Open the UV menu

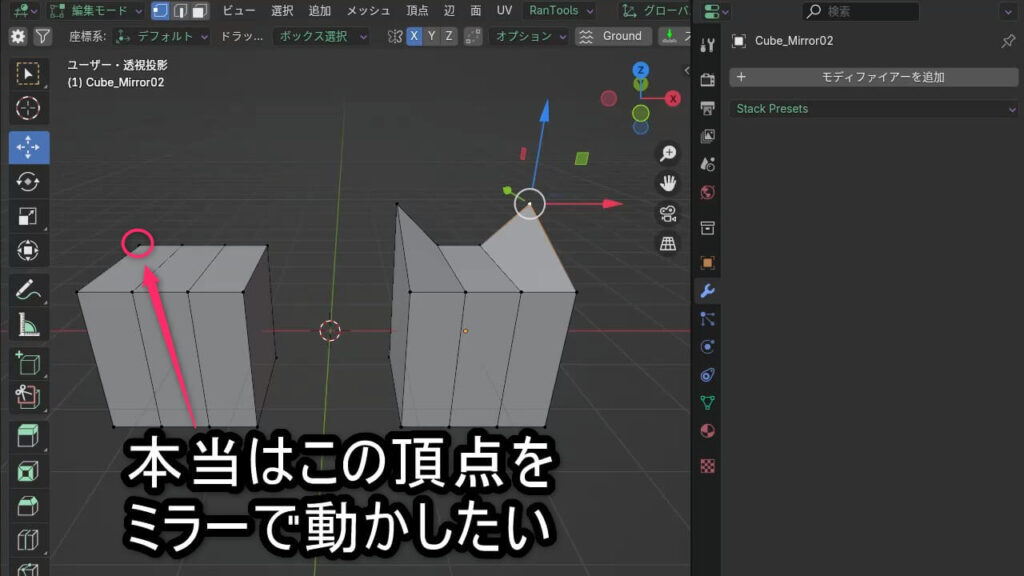(x=504, y=11)
